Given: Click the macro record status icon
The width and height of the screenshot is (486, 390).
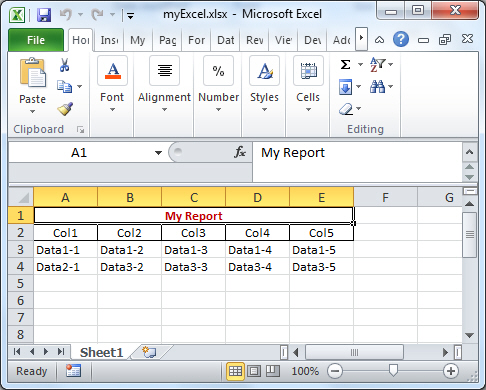Looking at the screenshot, I should (x=73, y=371).
